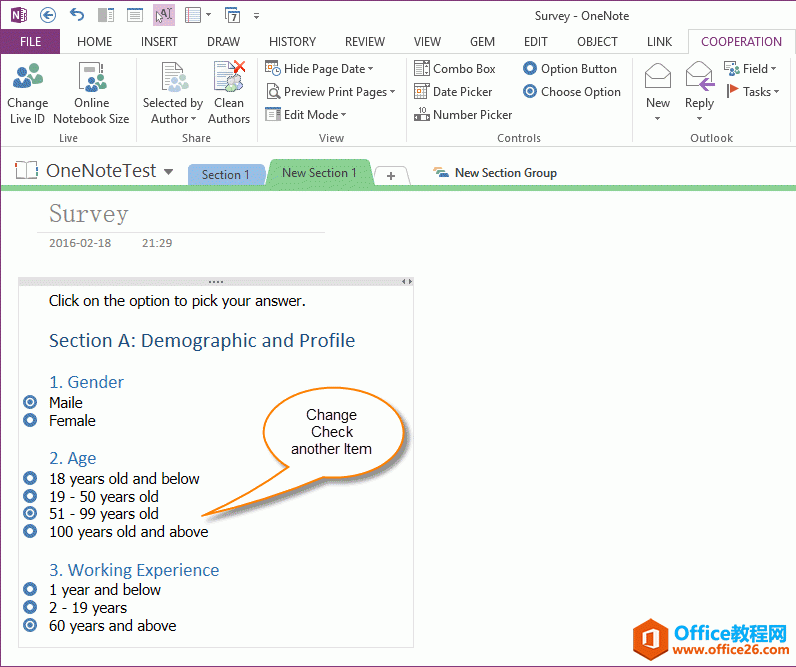Select the Female radio option
The height and width of the screenshot is (667, 796).
click(30, 420)
